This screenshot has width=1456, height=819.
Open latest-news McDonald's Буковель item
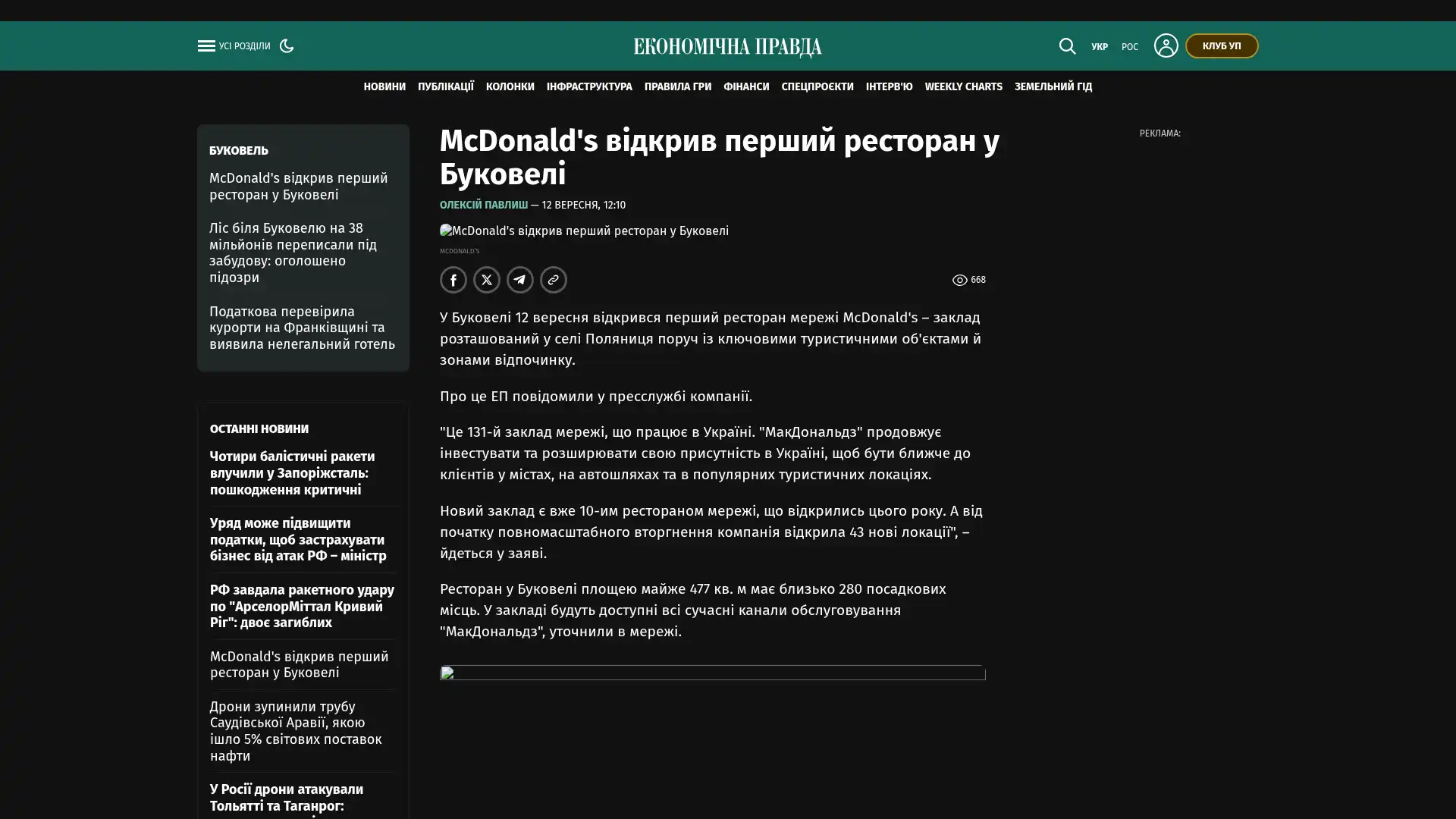click(x=300, y=664)
